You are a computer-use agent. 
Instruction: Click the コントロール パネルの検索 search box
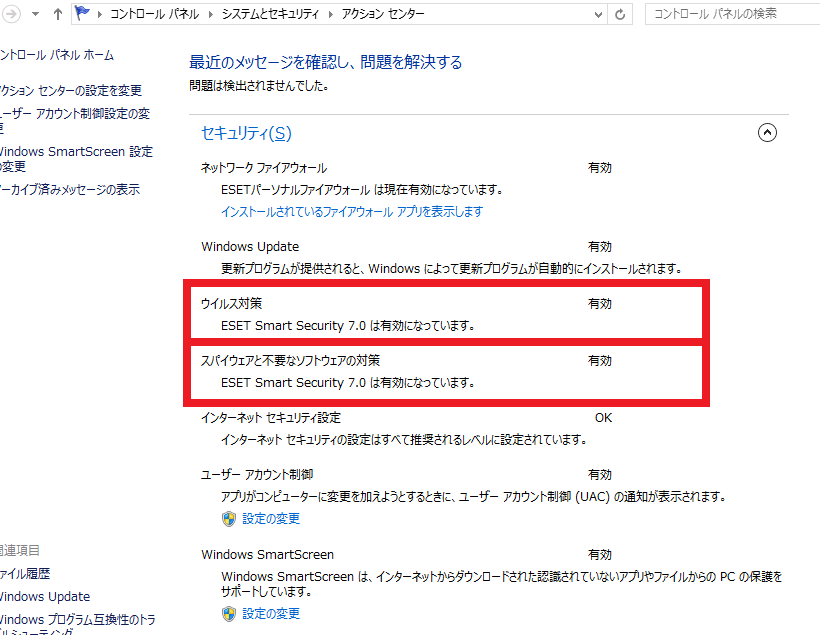732,15
